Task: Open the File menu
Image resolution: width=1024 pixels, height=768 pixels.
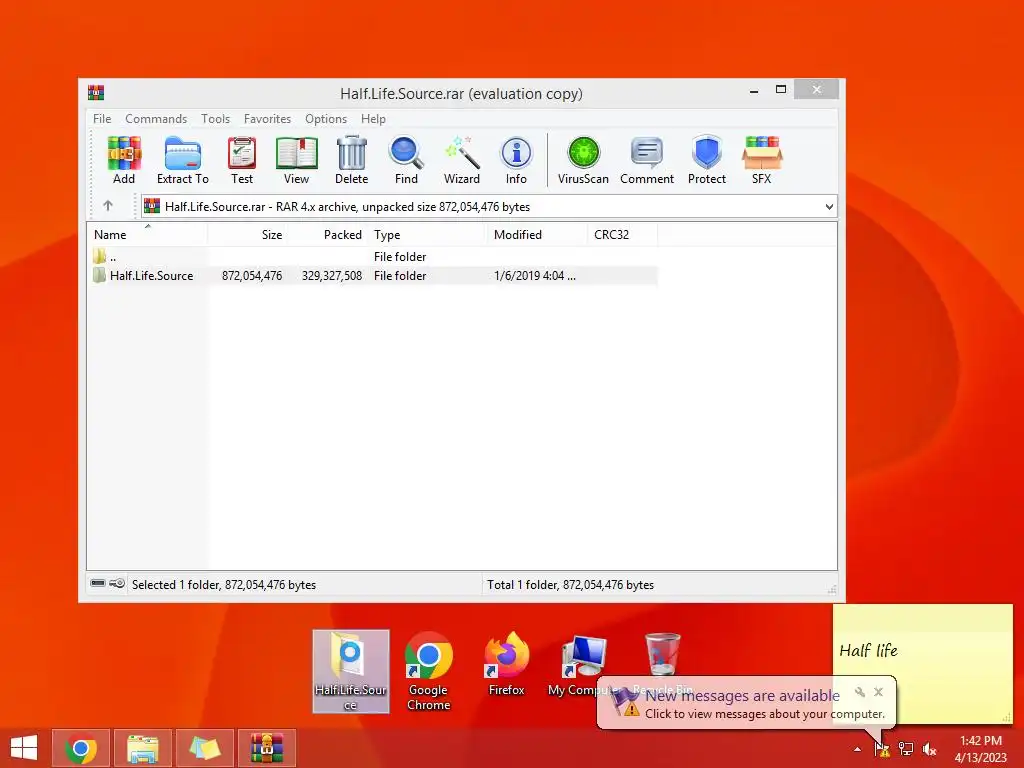Action: click(x=102, y=119)
